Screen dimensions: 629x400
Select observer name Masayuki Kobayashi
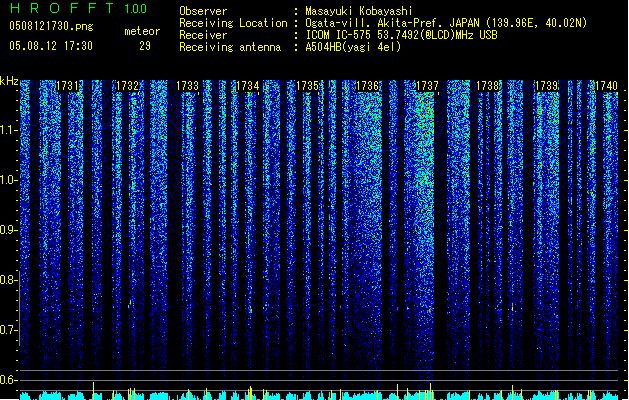pyautogui.click(x=359, y=11)
